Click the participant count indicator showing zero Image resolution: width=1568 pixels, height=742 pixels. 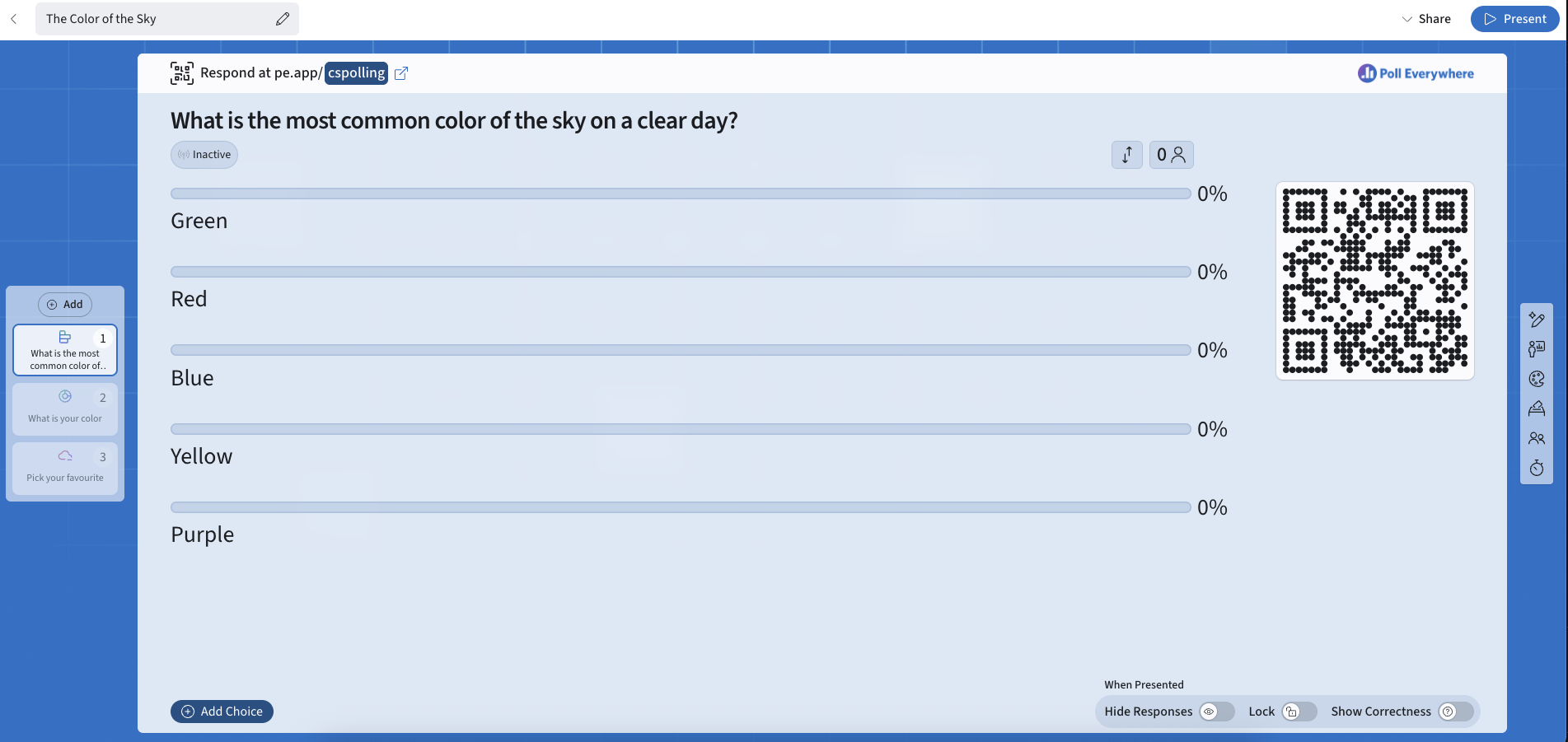pyautogui.click(x=1171, y=154)
